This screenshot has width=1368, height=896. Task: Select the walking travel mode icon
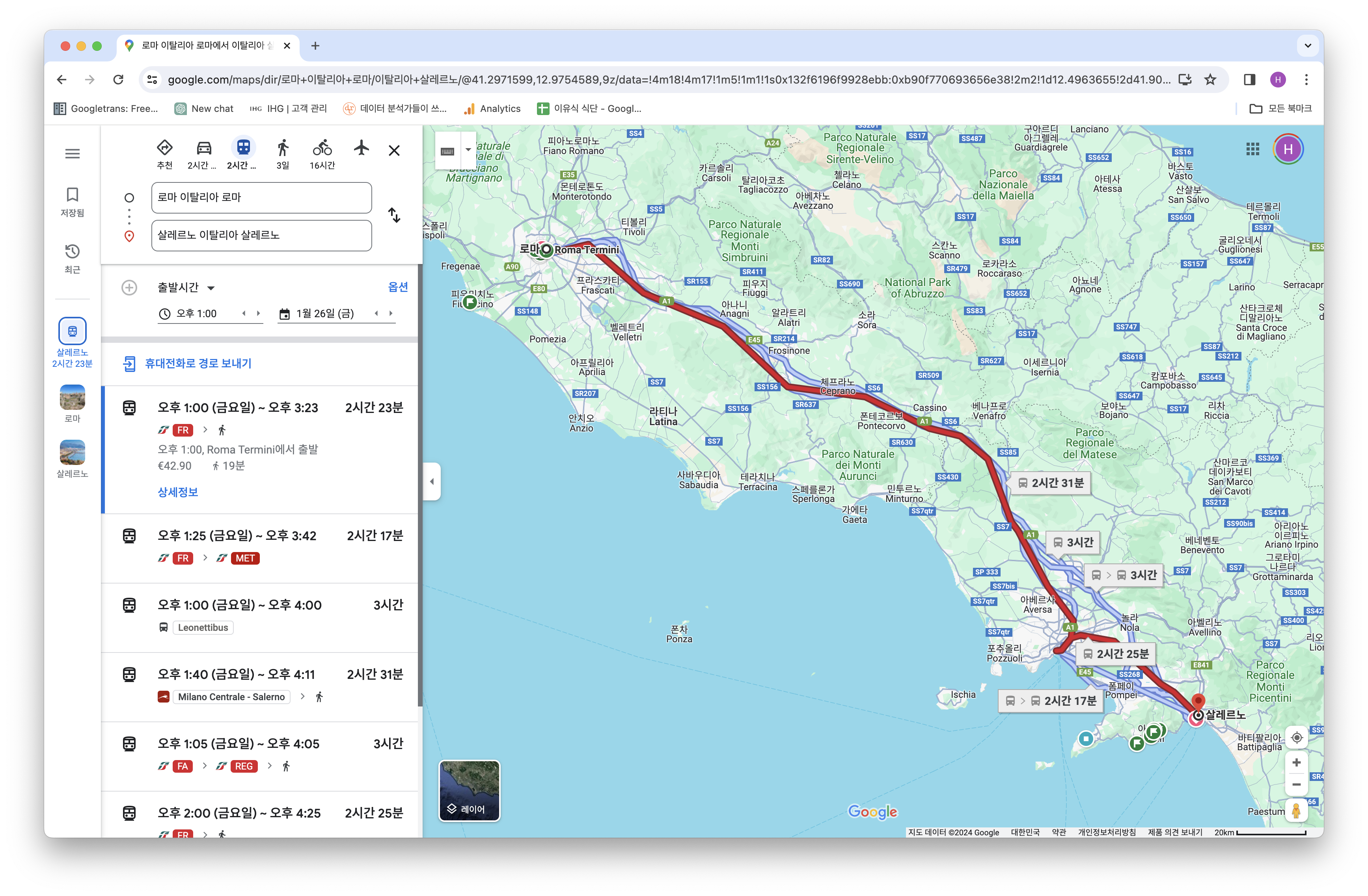(x=282, y=148)
